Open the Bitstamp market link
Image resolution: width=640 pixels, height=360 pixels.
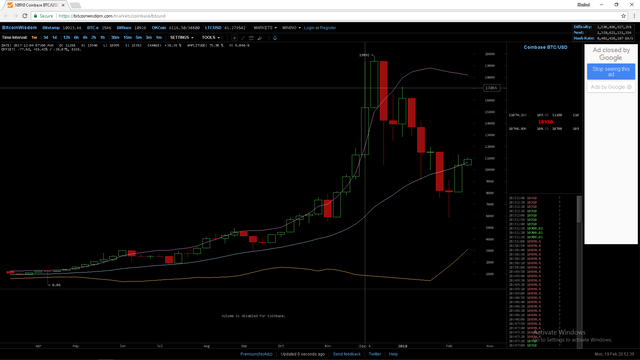coord(51,28)
